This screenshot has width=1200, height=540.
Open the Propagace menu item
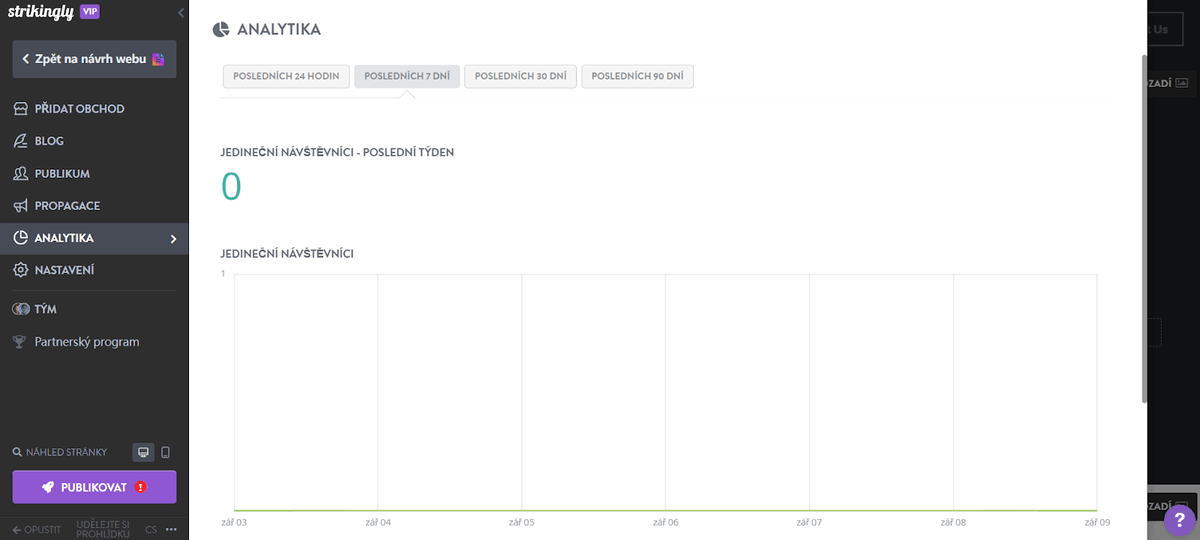[x=94, y=206]
